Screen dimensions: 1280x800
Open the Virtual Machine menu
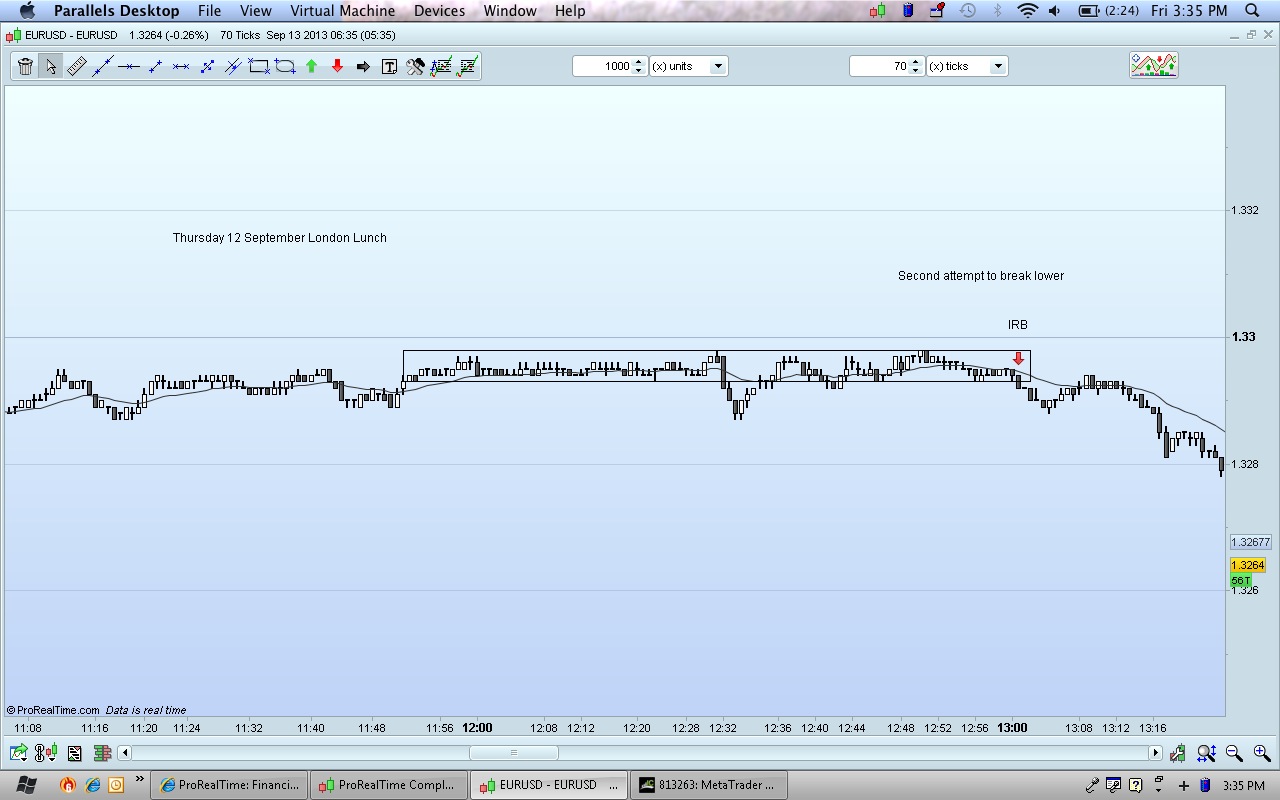pyautogui.click(x=342, y=11)
